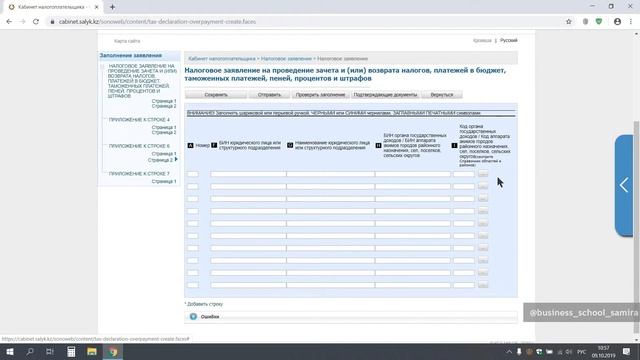
Task: Go back using the browser back arrow
Action: click(x=9, y=22)
